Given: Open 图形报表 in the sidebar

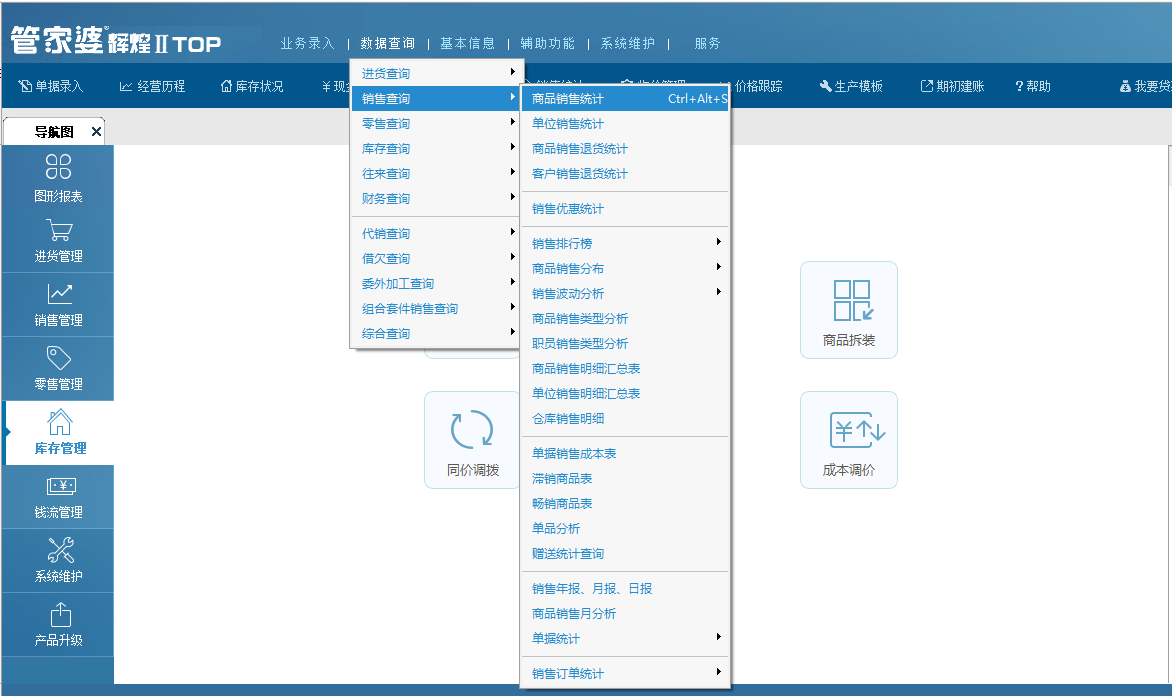Looking at the screenshot, I should pyautogui.click(x=58, y=177).
